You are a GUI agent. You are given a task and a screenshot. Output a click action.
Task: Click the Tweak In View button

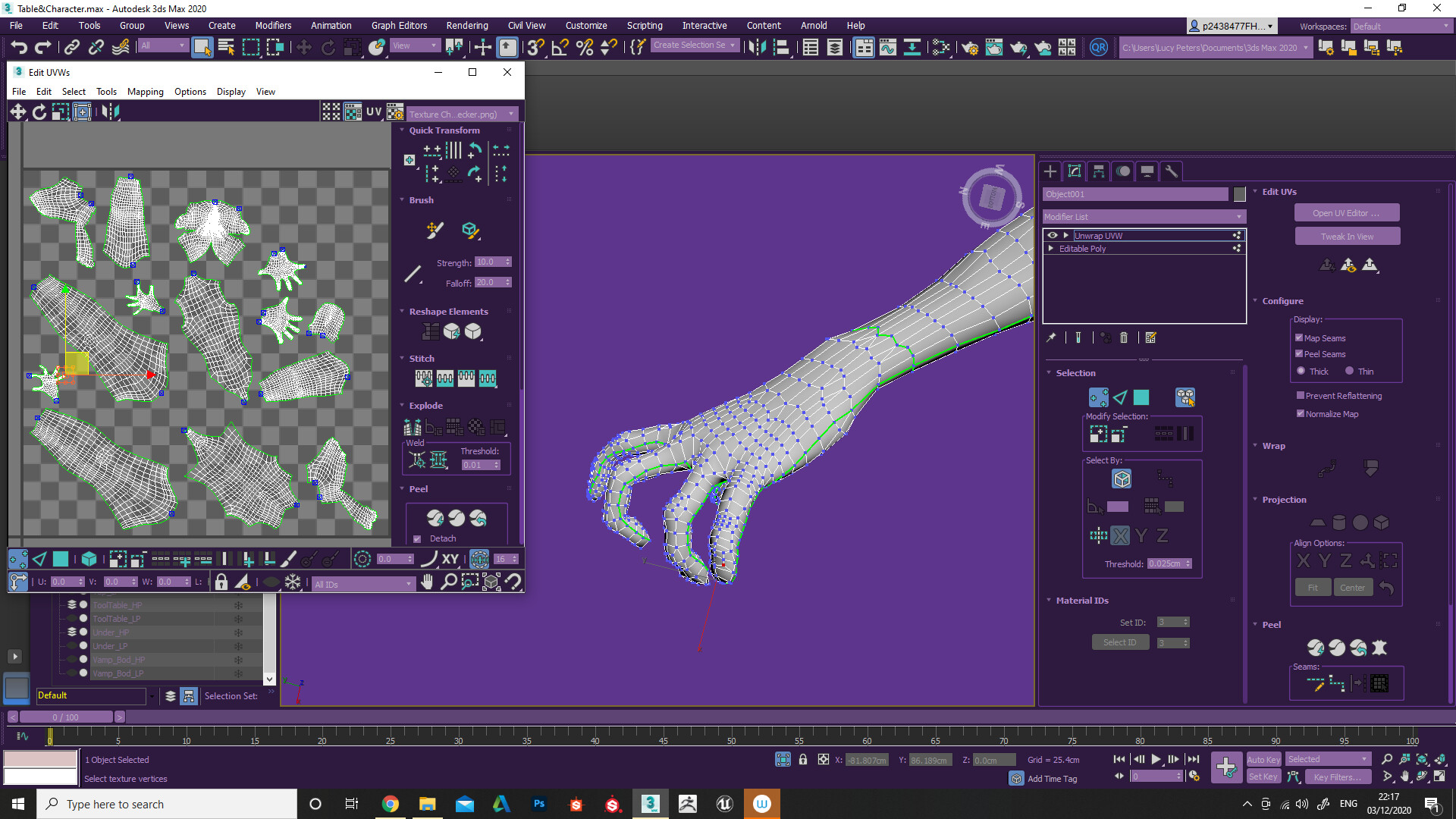pyautogui.click(x=1348, y=236)
